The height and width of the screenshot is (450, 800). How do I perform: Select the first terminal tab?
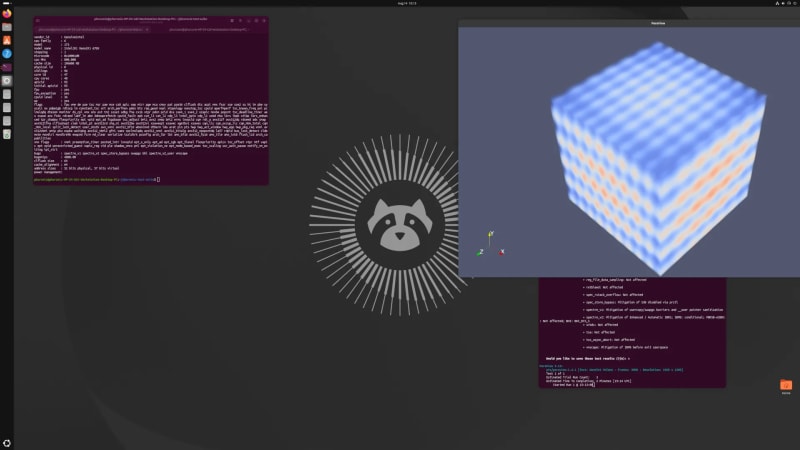click(x=92, y=30)
